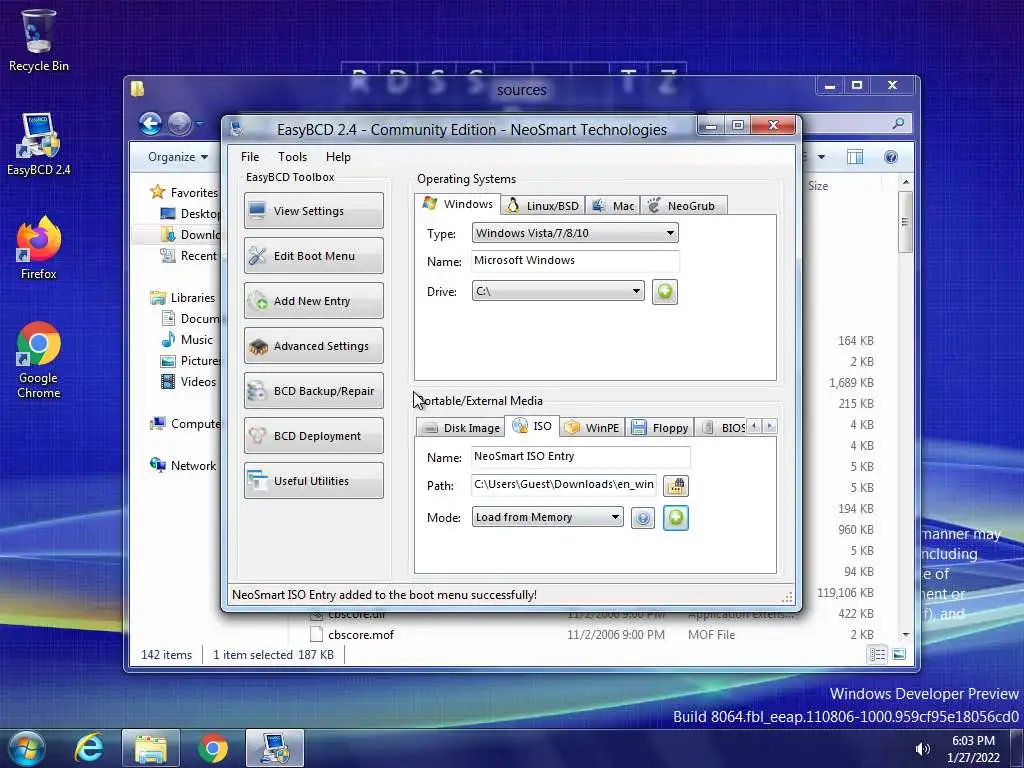Switch to the Floppy tab
Viewport: 1024px width, 768px height.
tap(660, 428)
